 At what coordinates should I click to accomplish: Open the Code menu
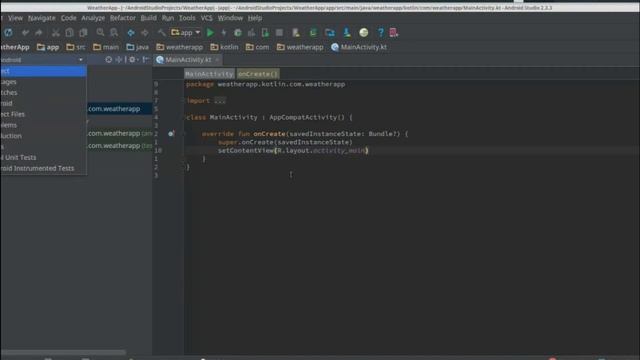[69, 18]
